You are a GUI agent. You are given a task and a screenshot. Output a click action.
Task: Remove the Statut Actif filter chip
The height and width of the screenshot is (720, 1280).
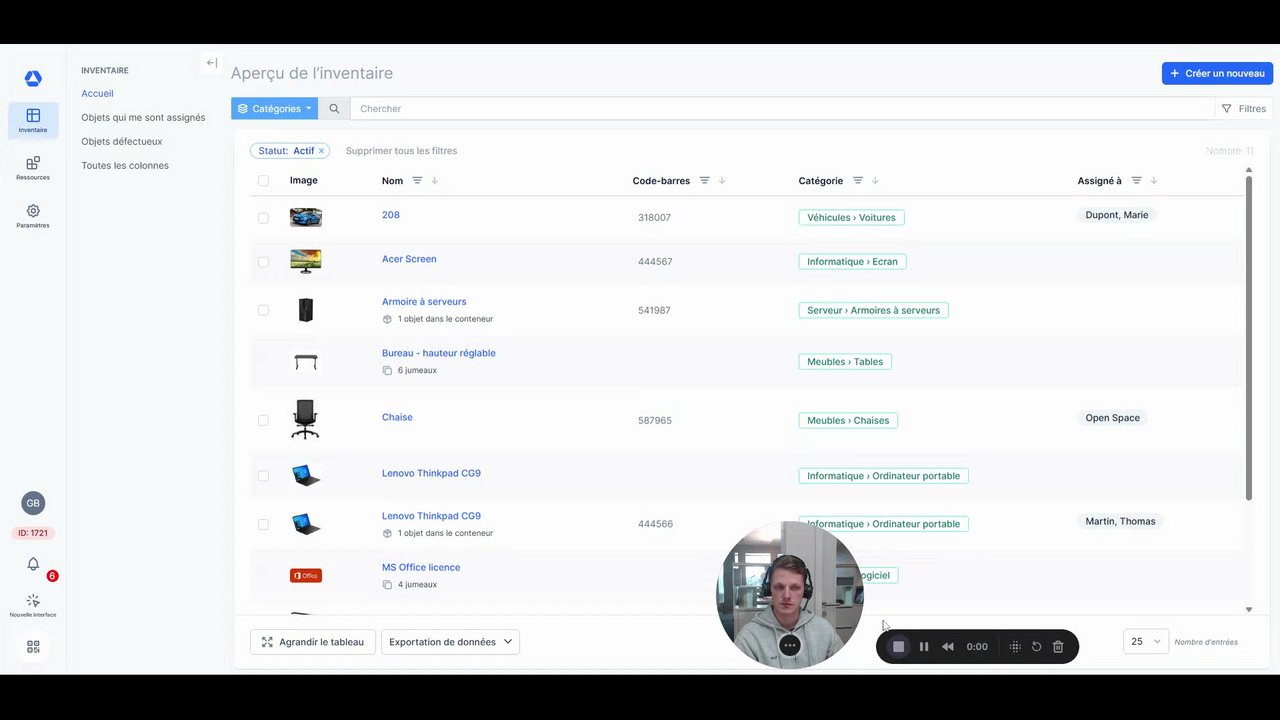point(321,151)
